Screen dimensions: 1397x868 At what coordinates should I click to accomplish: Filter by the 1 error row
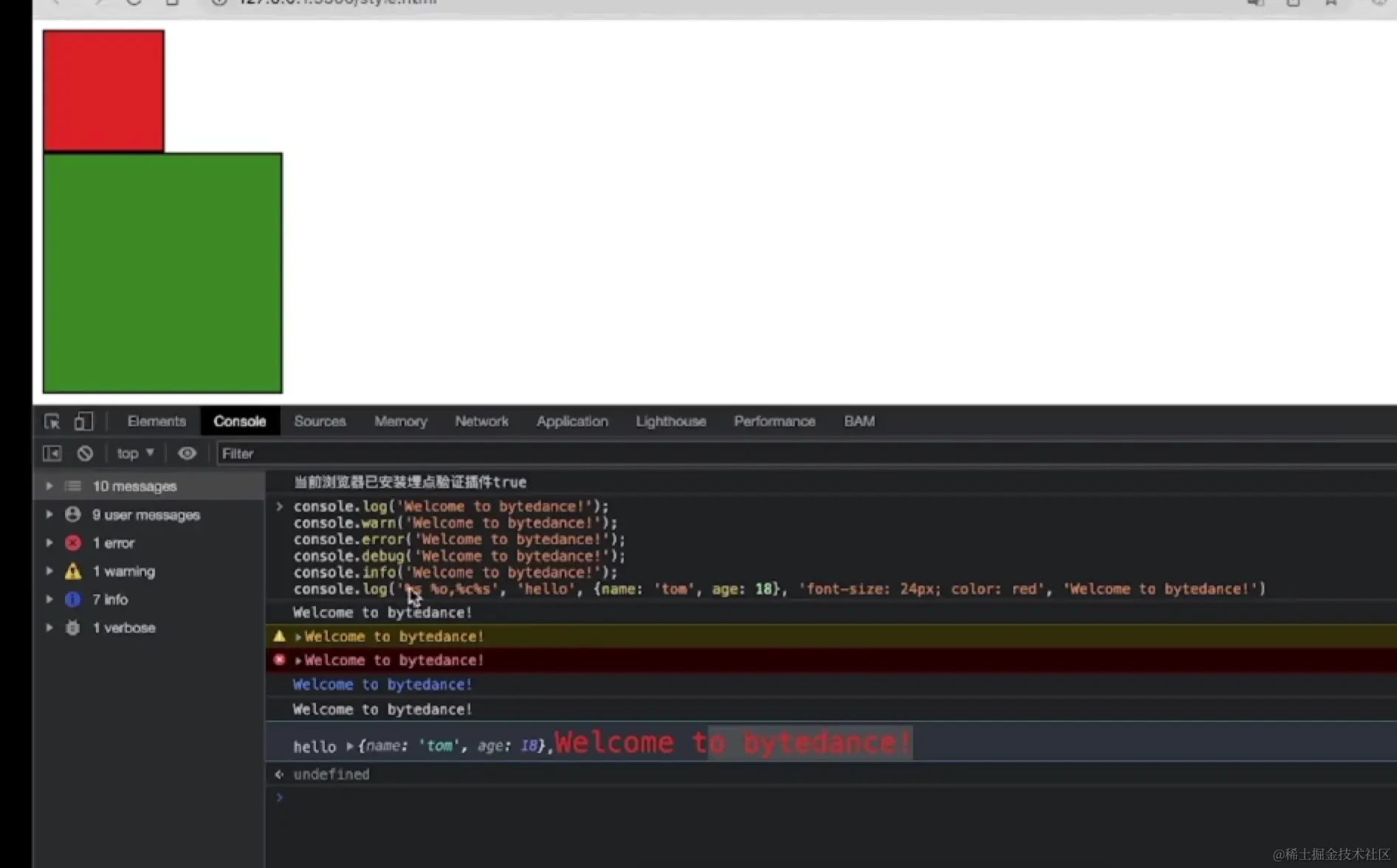[150, 542]
